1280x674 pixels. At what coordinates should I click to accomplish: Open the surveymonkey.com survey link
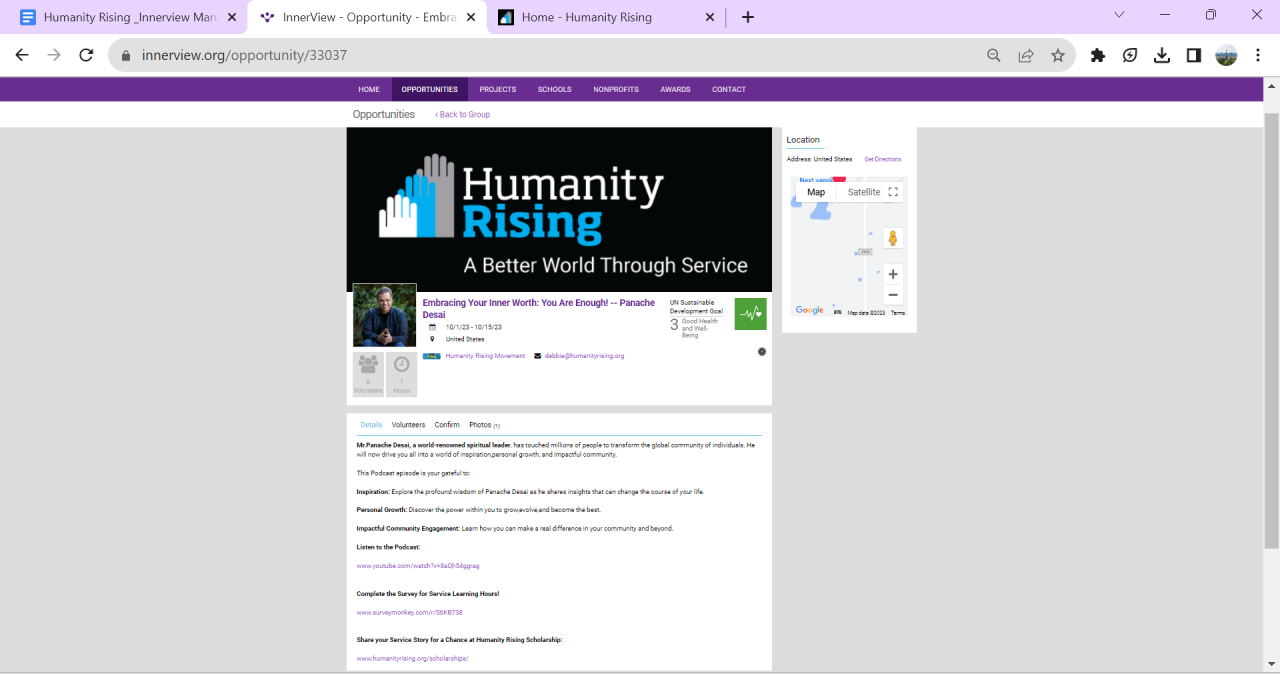click(410, 613)
